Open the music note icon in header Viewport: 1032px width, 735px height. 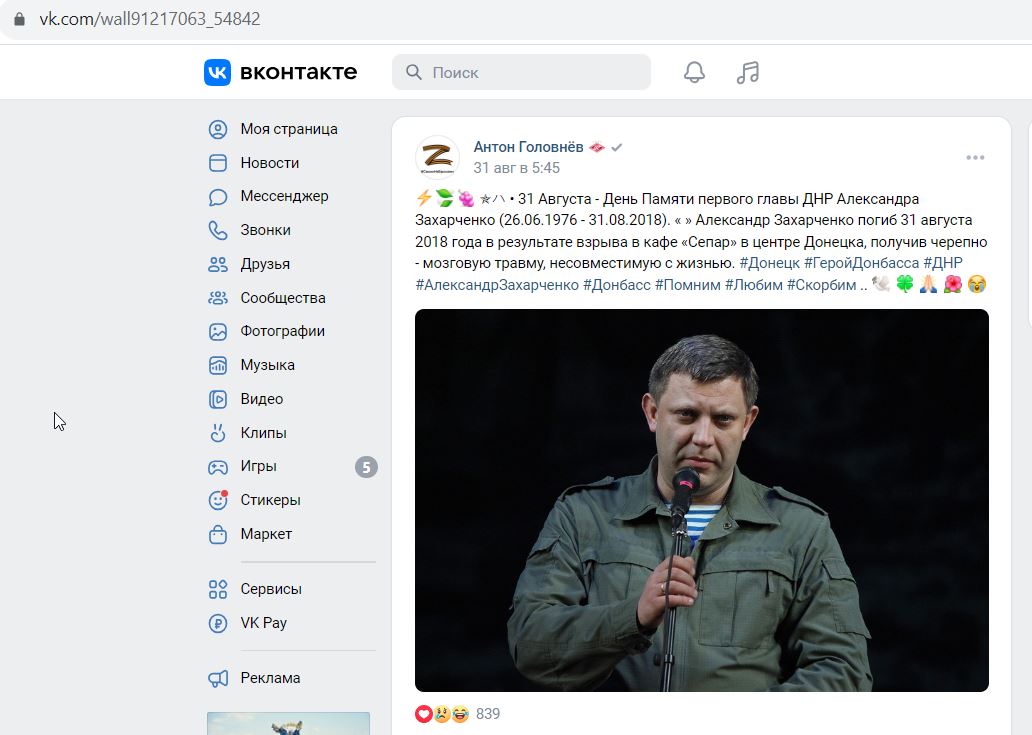point(748,72)
